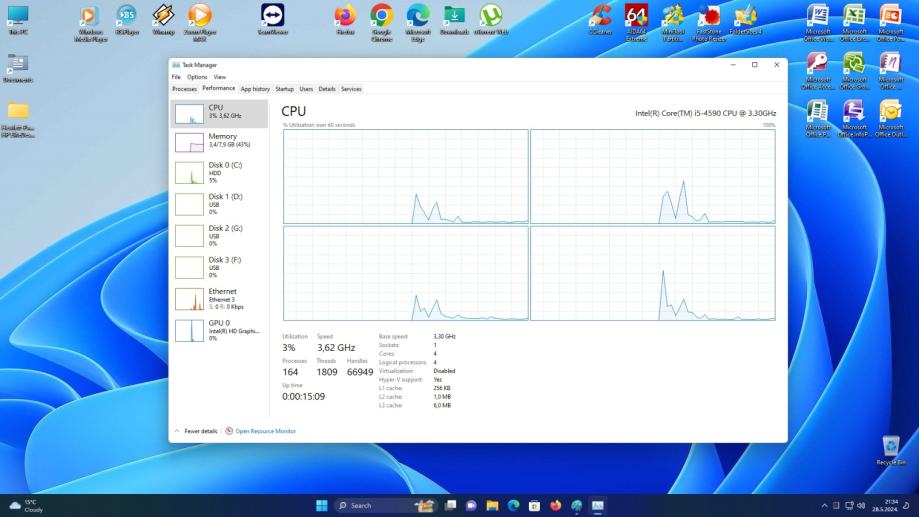Image resolution: width=919 pixels, height=517 pixels.
Task: Select CCleaner desktop shortcut
Action: 600,20
